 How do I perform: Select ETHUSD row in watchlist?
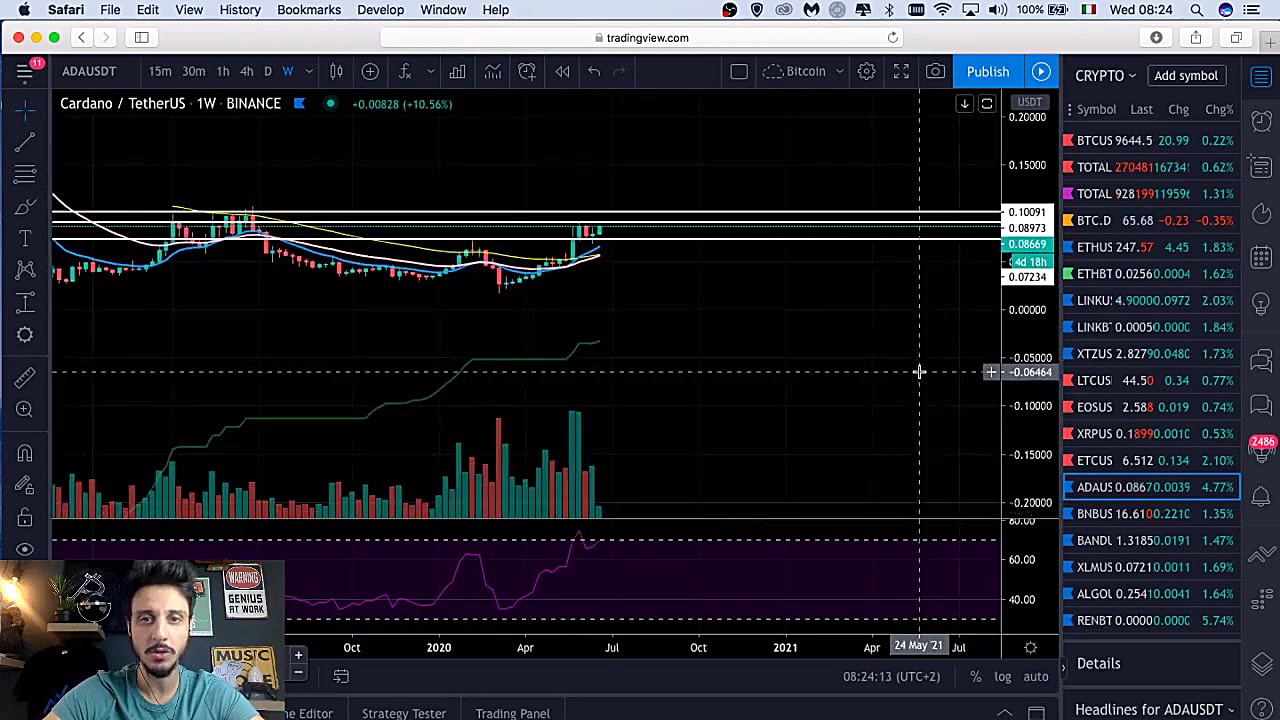tap(1150, 247)
